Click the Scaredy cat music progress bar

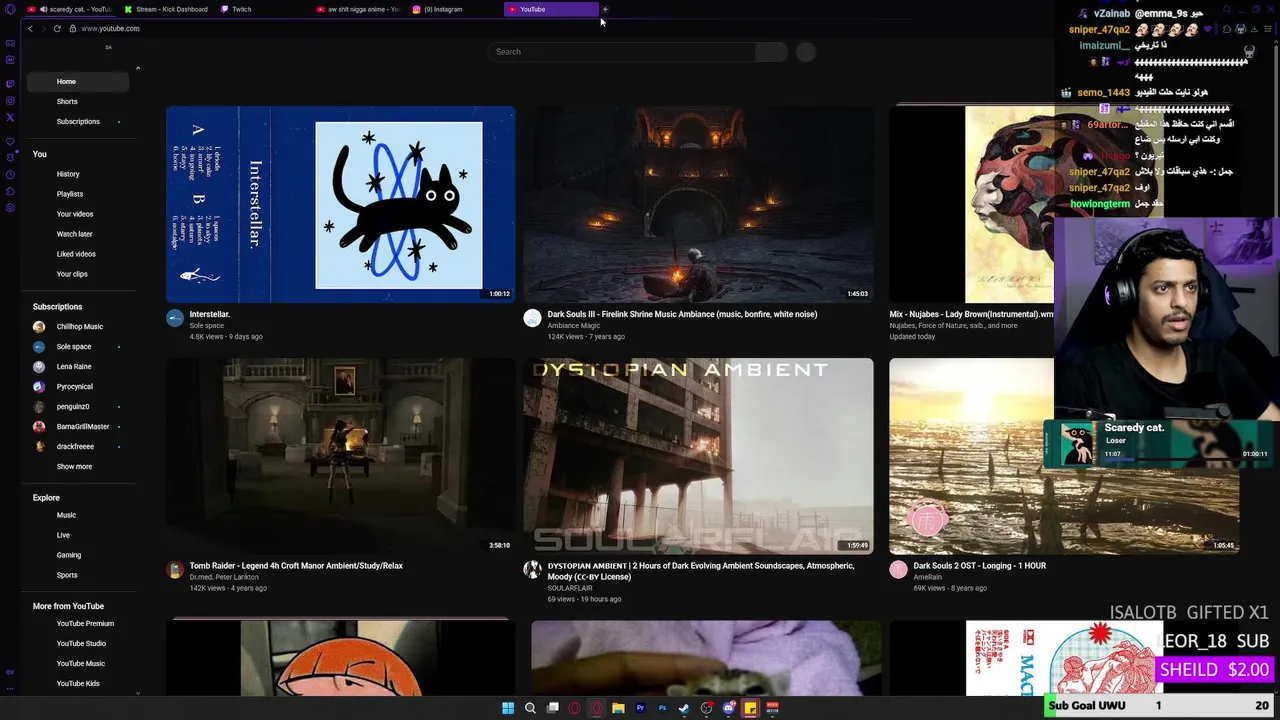(1186, 460)
